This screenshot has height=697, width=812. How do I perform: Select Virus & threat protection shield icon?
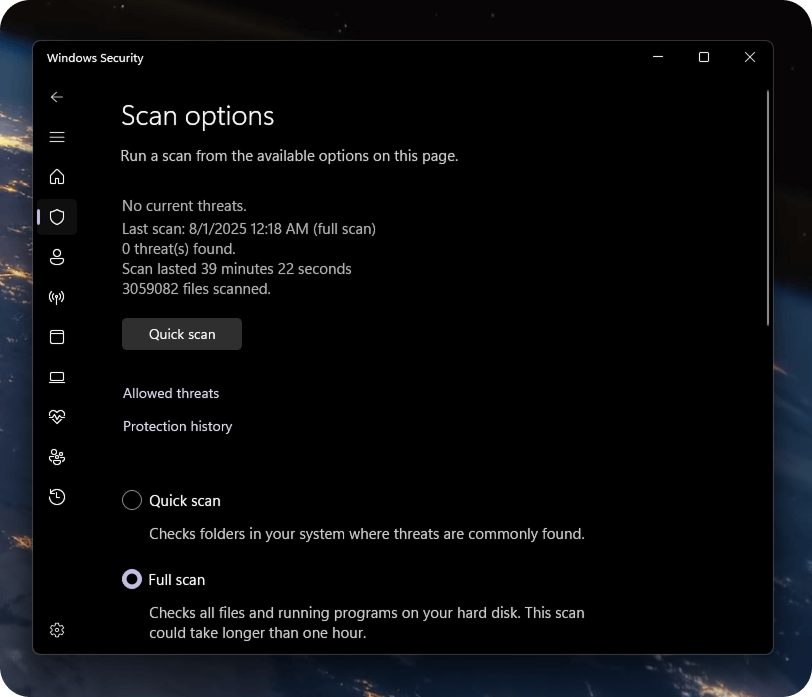[57, 217]
